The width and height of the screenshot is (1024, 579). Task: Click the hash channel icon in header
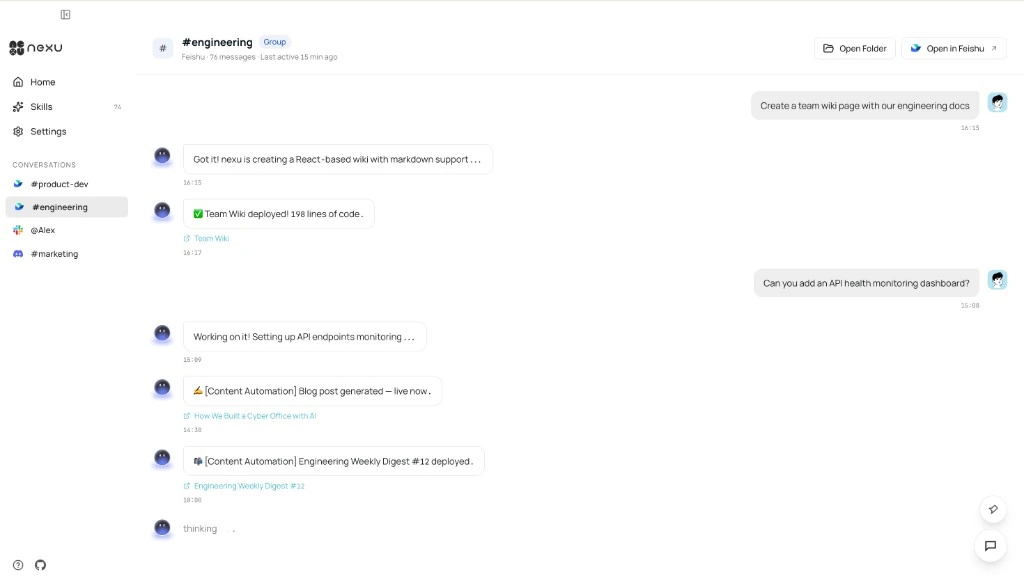coord(163,48)
